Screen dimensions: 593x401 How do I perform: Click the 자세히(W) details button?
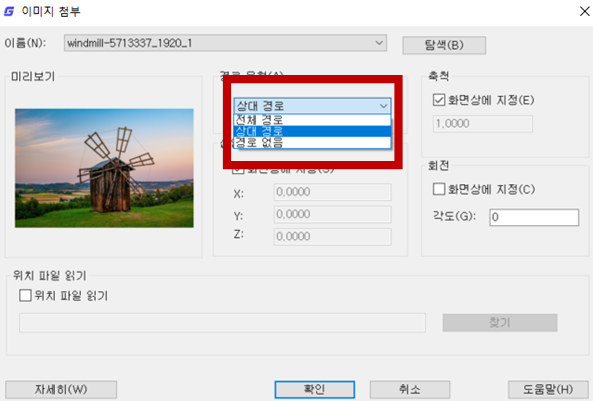click(x=61, y=389)
